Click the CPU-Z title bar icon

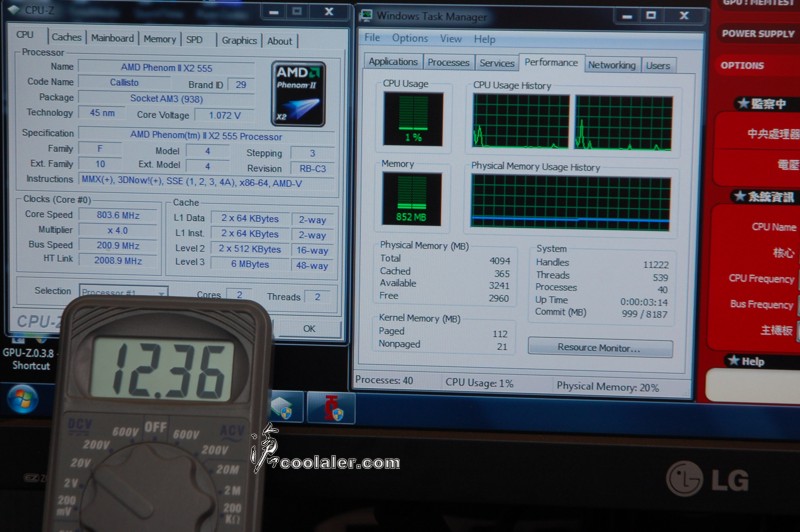click(x=14, y=9)
